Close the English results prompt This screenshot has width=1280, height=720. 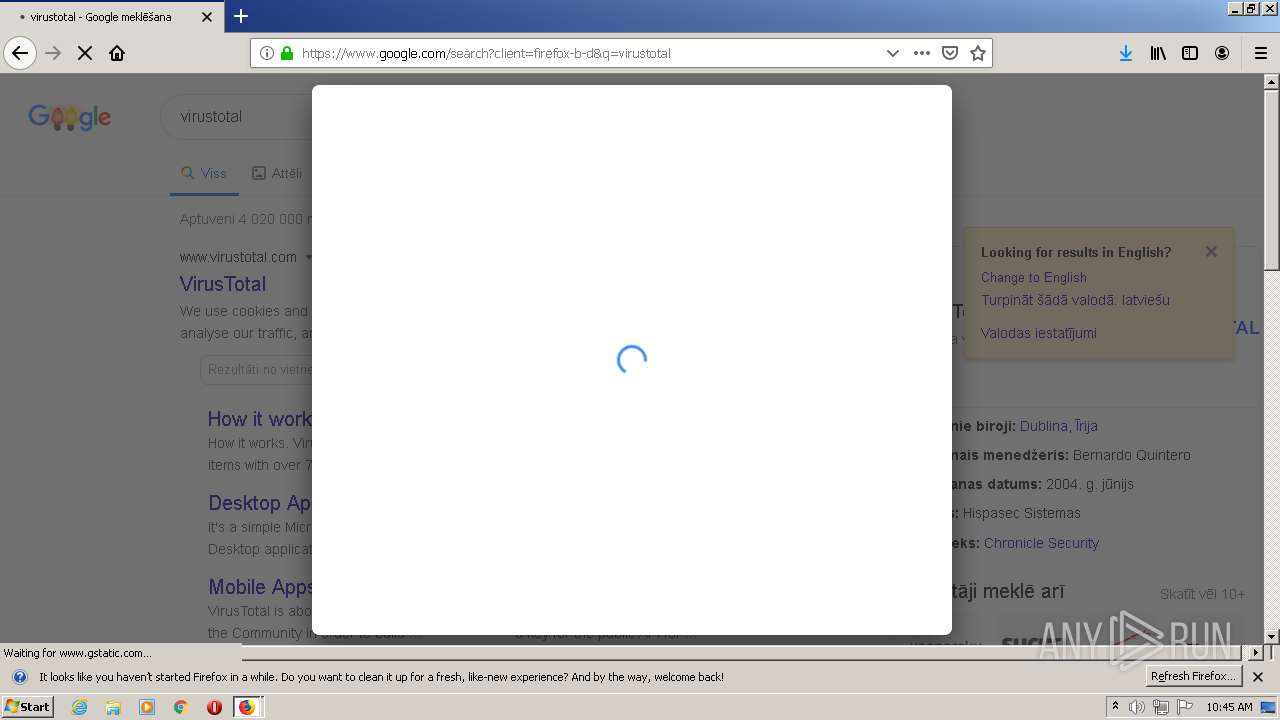1211,252
